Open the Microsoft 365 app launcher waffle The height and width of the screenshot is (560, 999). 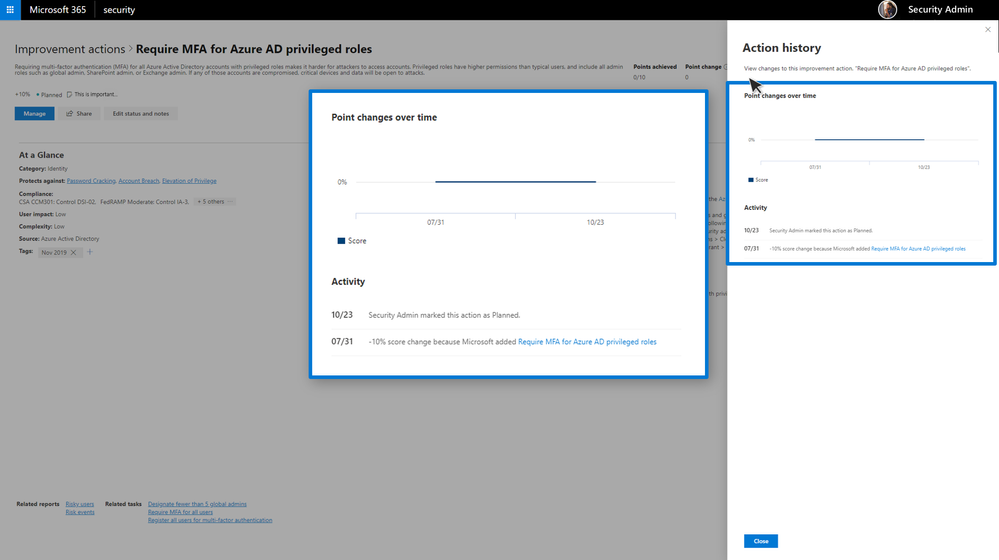10,10
